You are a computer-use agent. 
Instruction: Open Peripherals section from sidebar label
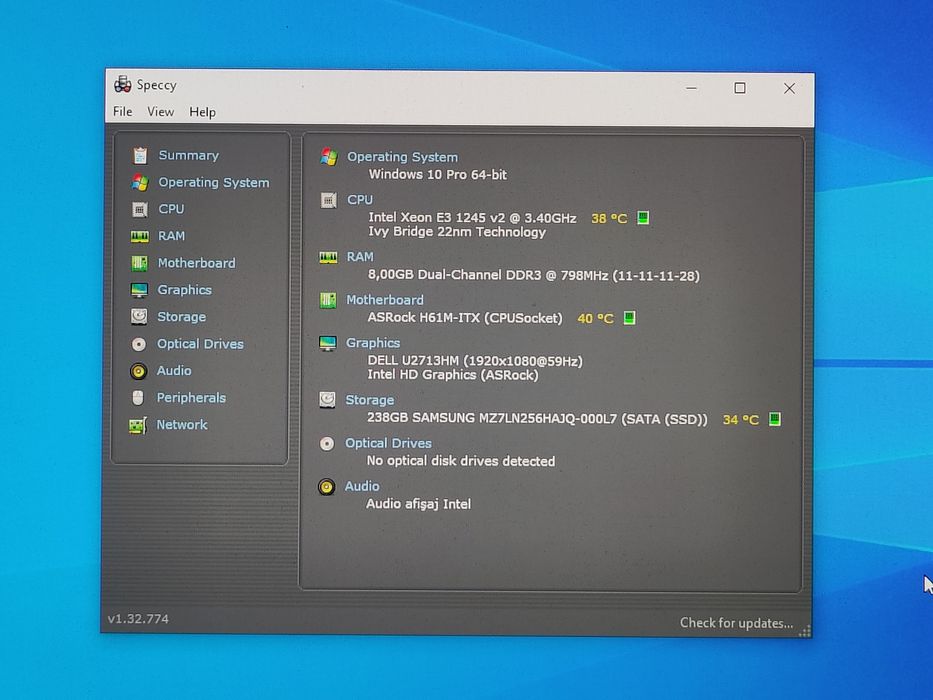191,398
